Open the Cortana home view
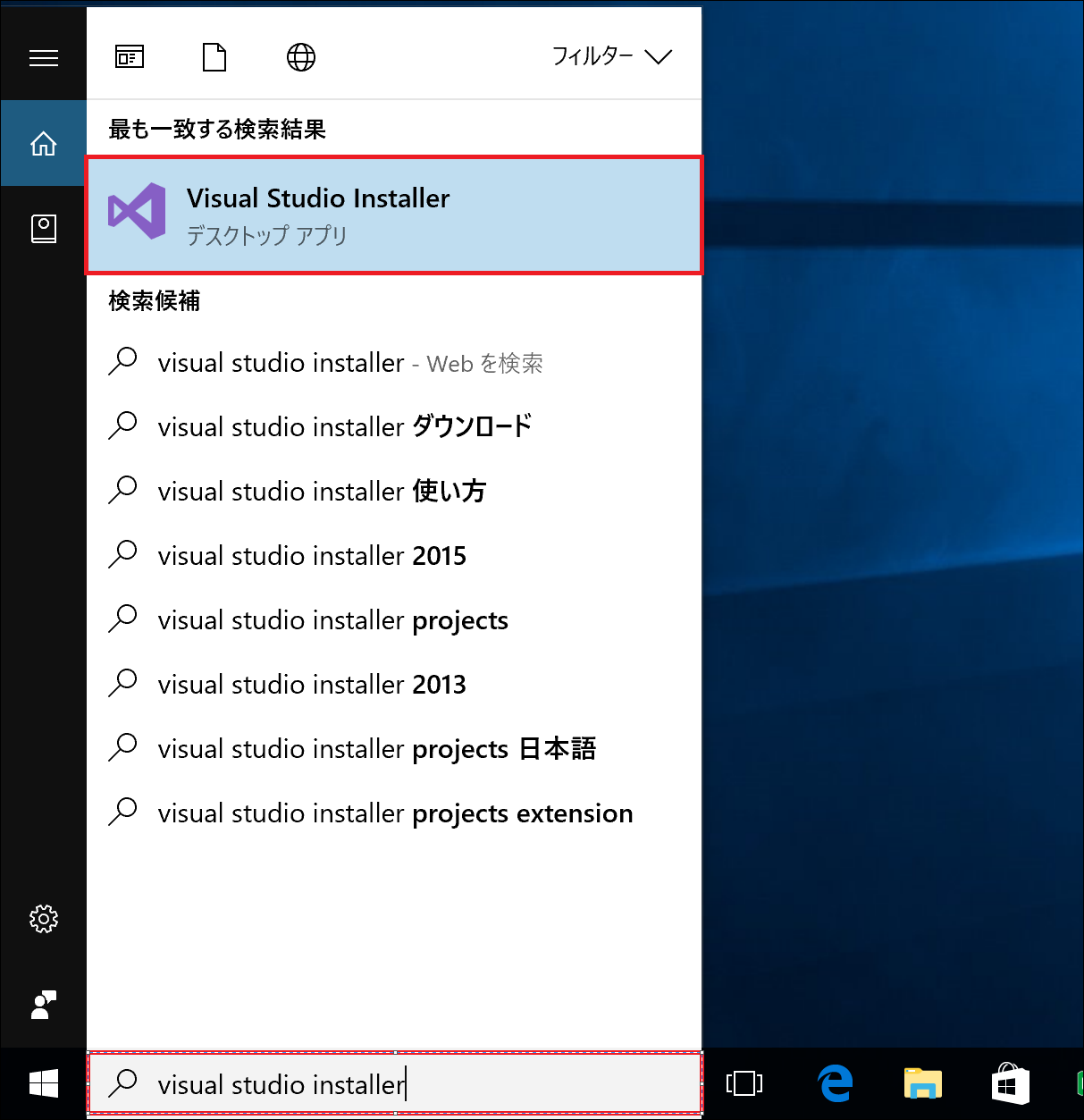The height and width of the screenshot is (1120, 1084). (x=43, y=143)
